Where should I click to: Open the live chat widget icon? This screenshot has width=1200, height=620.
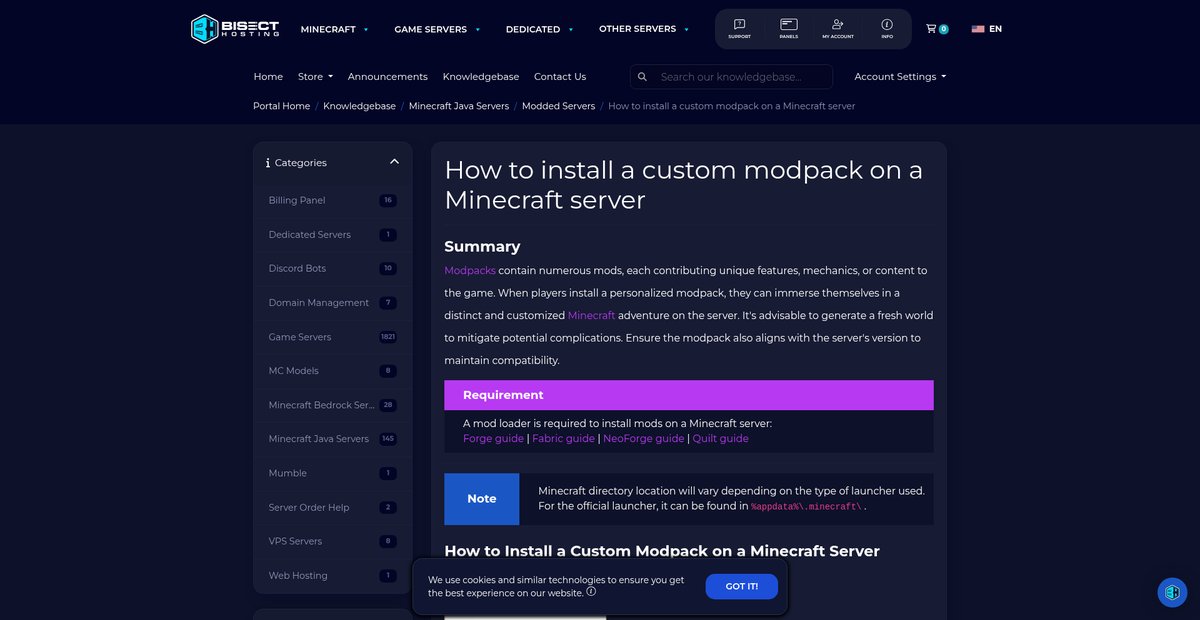(x=1172, y=592)
